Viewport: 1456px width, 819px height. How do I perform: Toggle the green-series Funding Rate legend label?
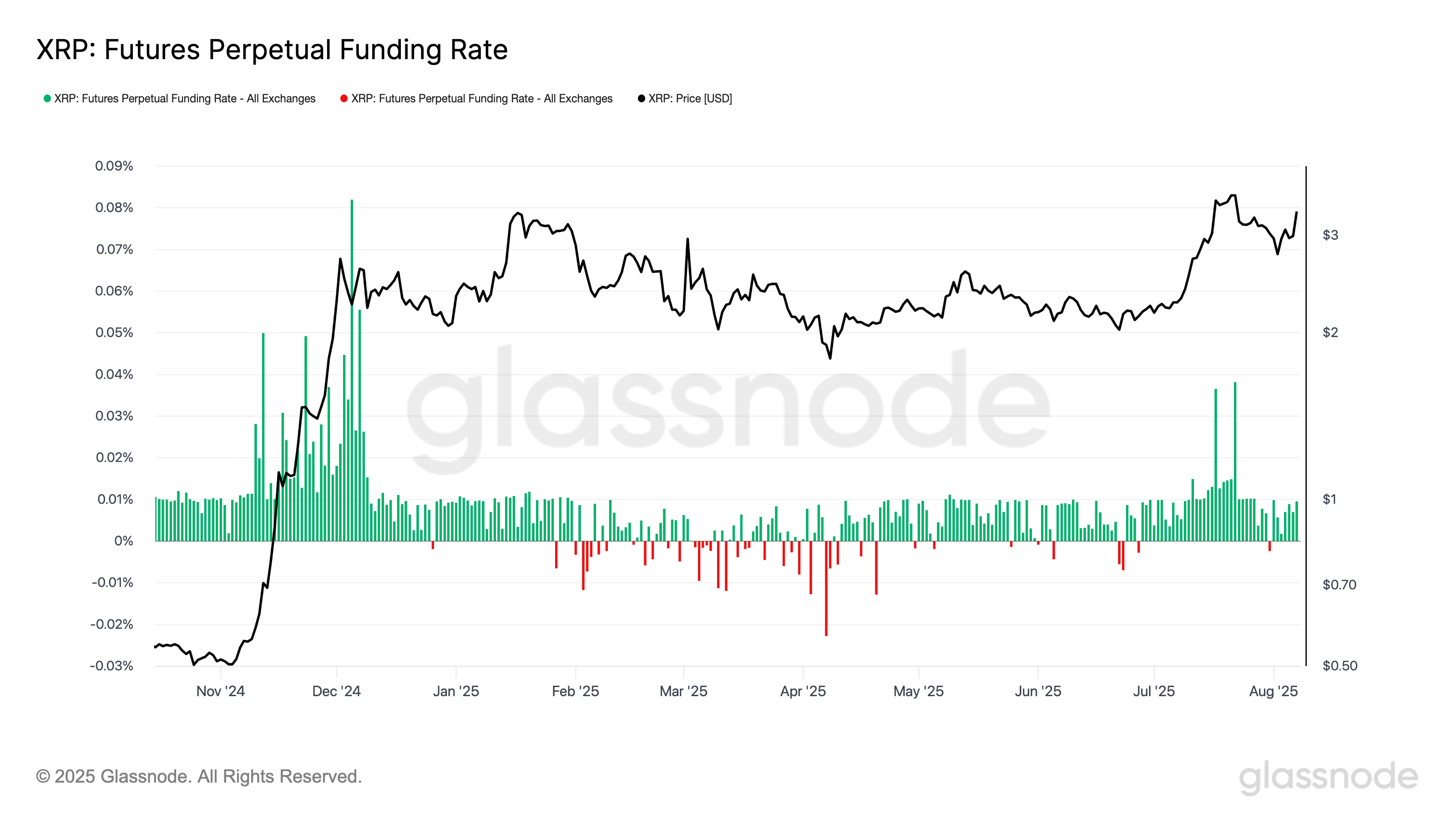point(185,98)
